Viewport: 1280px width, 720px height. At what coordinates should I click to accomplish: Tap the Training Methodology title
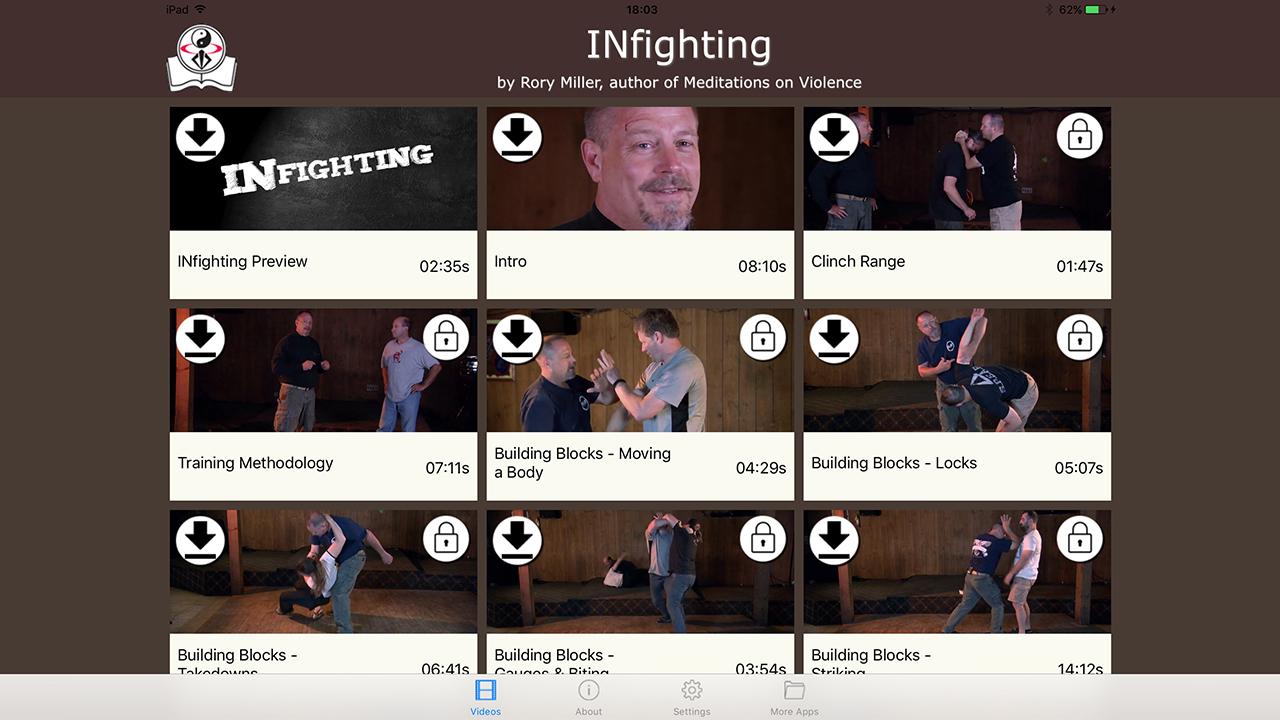point(256,463)
